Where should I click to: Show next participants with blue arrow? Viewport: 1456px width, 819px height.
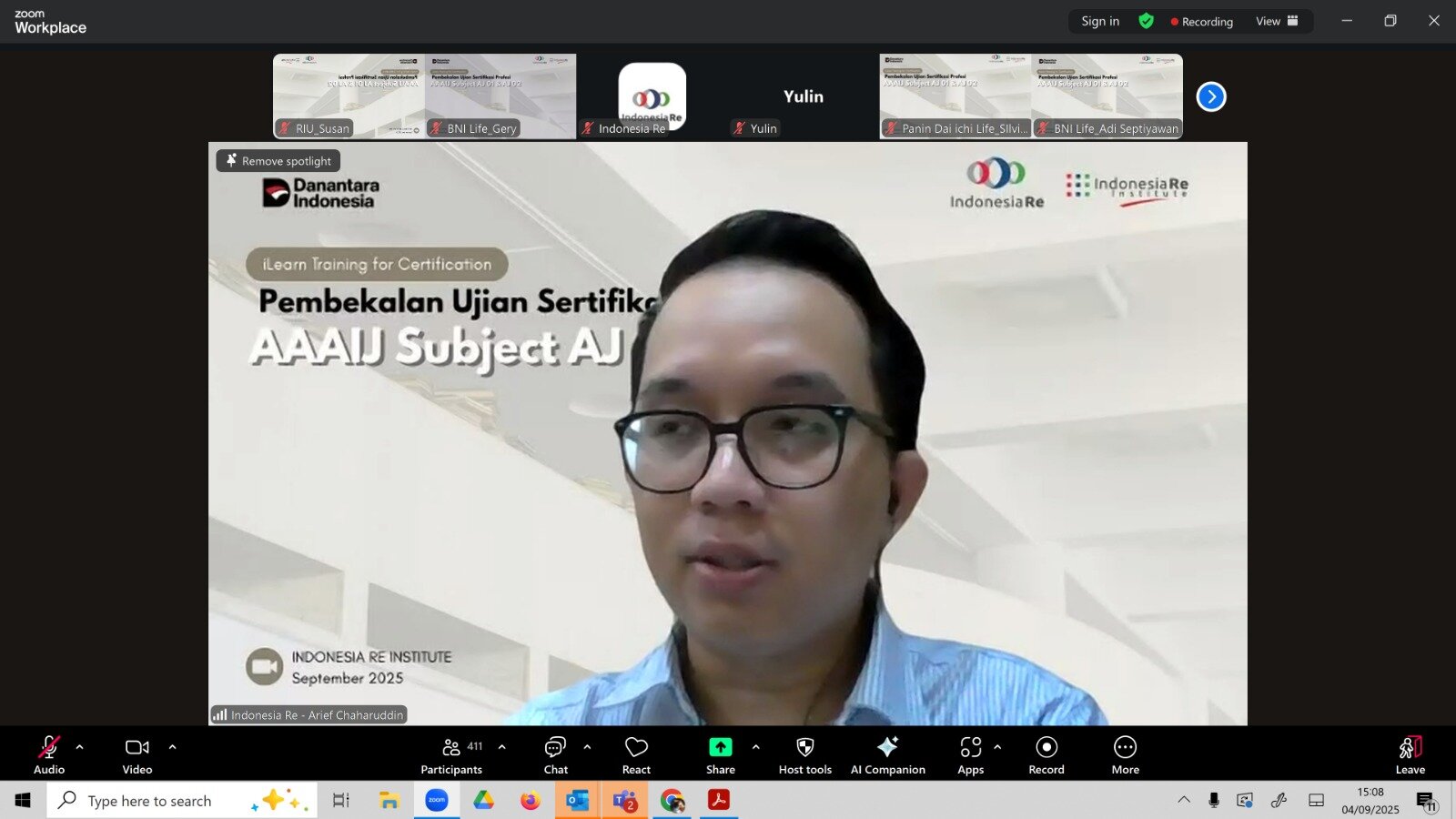[1210, 96]
